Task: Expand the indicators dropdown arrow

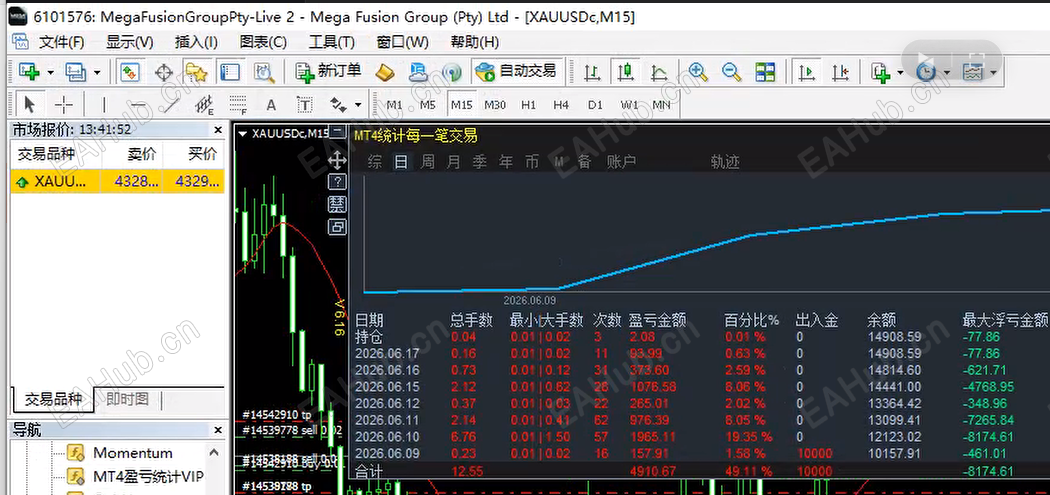Action: click(x=900, y=72)
